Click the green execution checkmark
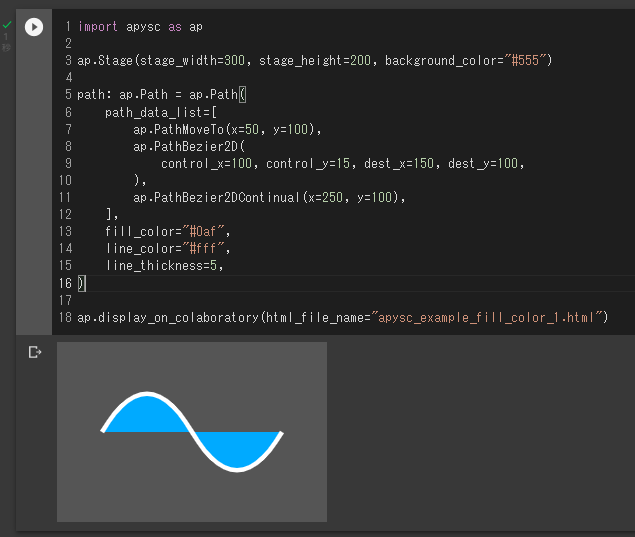Screen dimensions: 635x537 tap(7, 25)
